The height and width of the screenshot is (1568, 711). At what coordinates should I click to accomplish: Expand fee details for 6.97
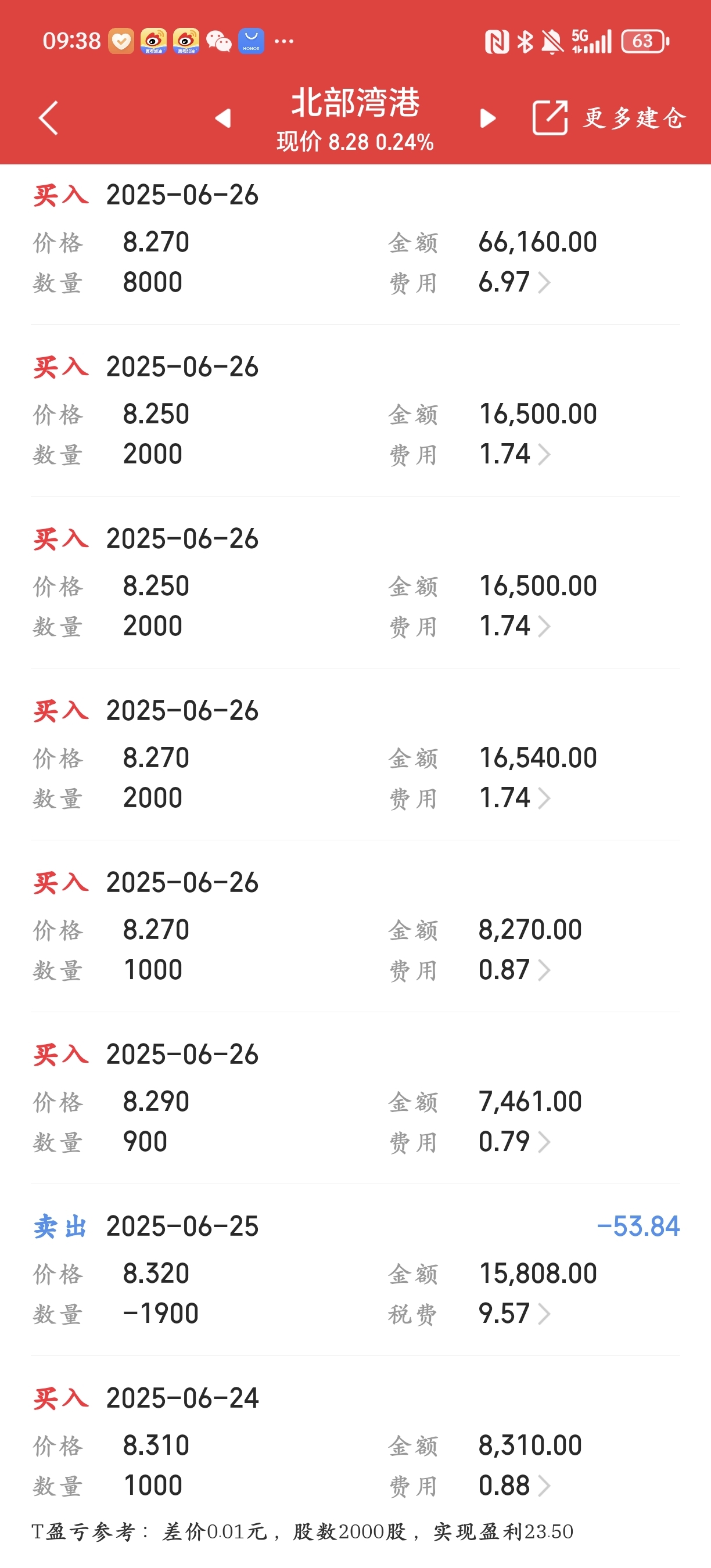(x=544, y=282)
